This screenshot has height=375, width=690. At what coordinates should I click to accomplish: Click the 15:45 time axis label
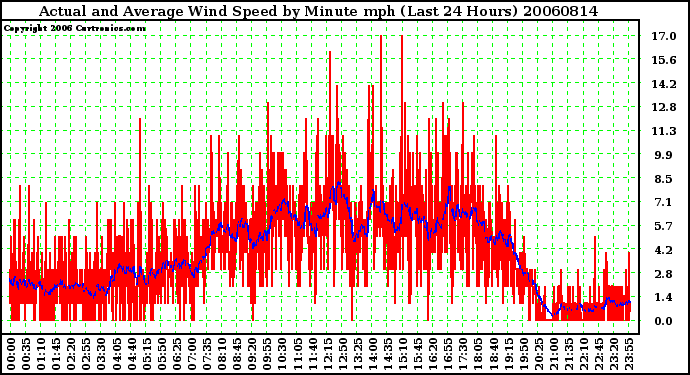pyautogui.click(x=418, y=354)
